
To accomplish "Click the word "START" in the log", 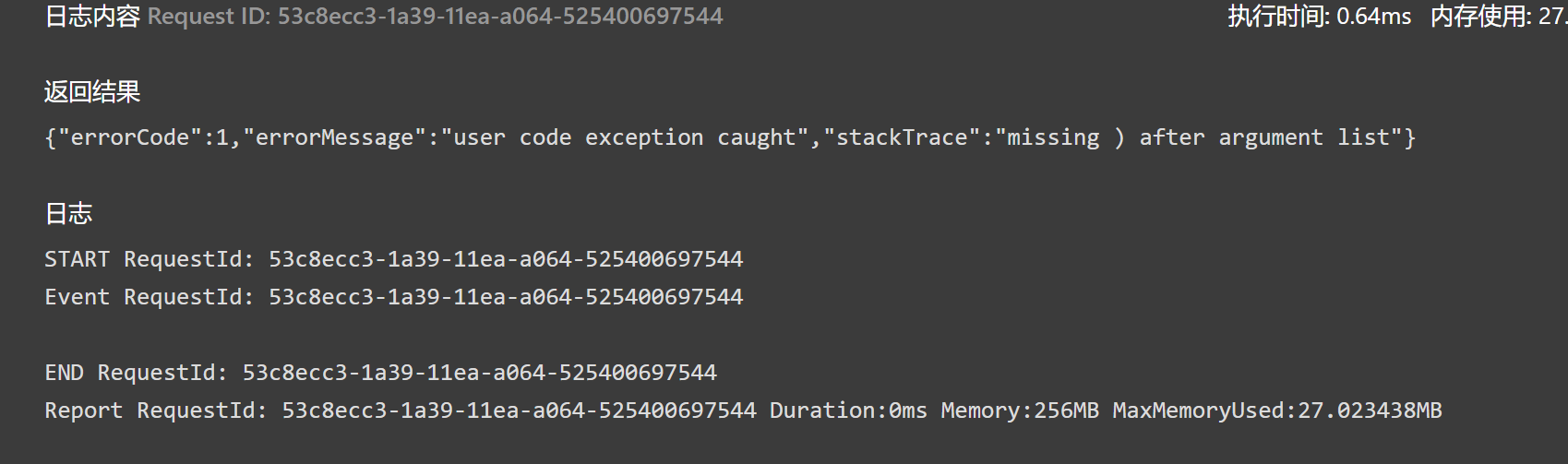I will point(77,259).
